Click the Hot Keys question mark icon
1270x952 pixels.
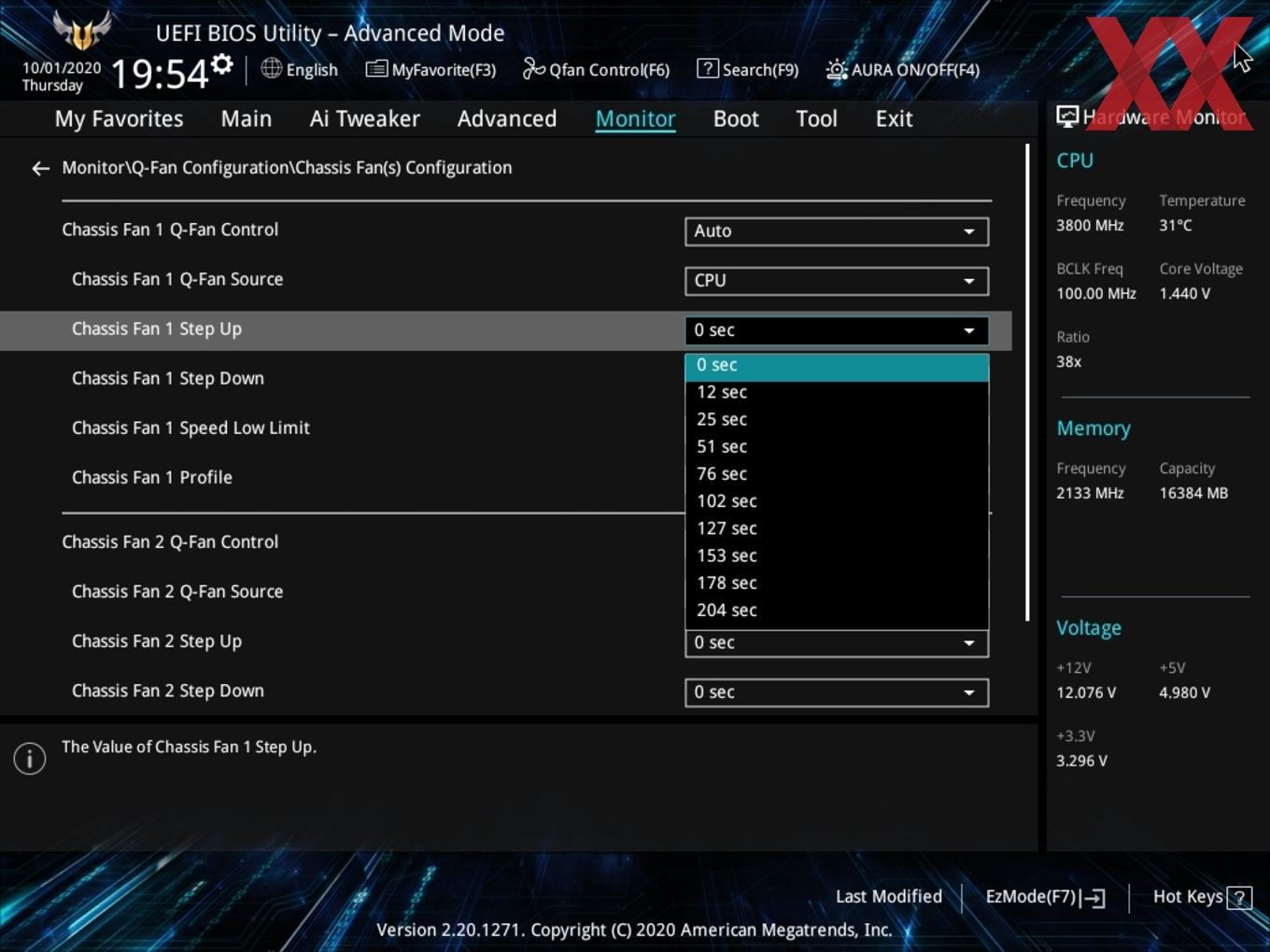1239,898
